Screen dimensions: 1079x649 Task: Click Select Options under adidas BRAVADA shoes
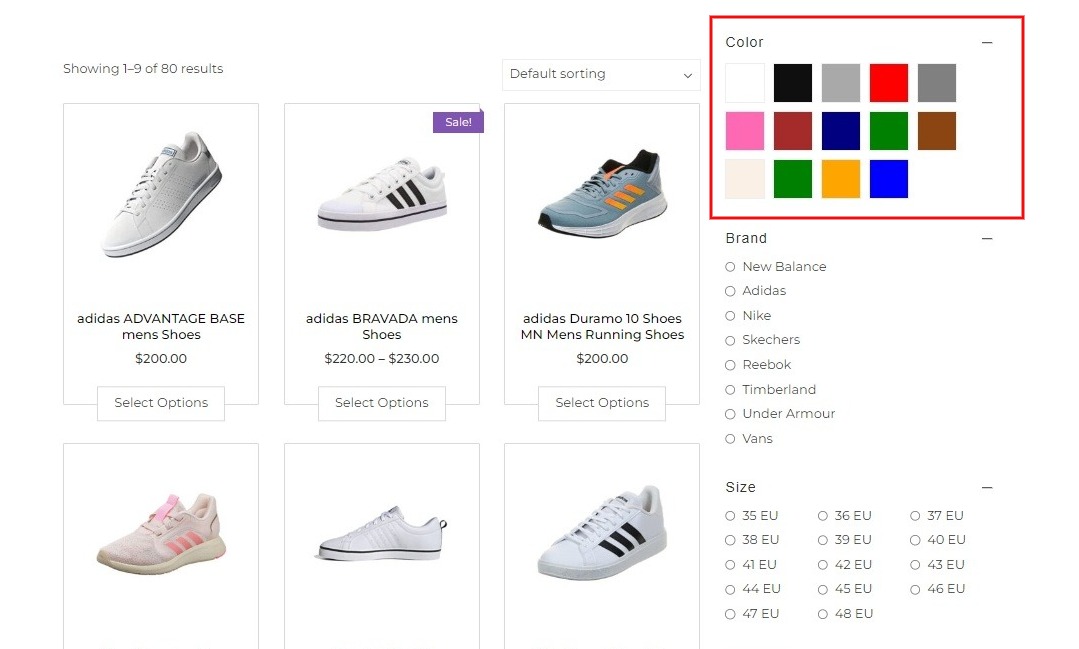(x=382, y=403)
